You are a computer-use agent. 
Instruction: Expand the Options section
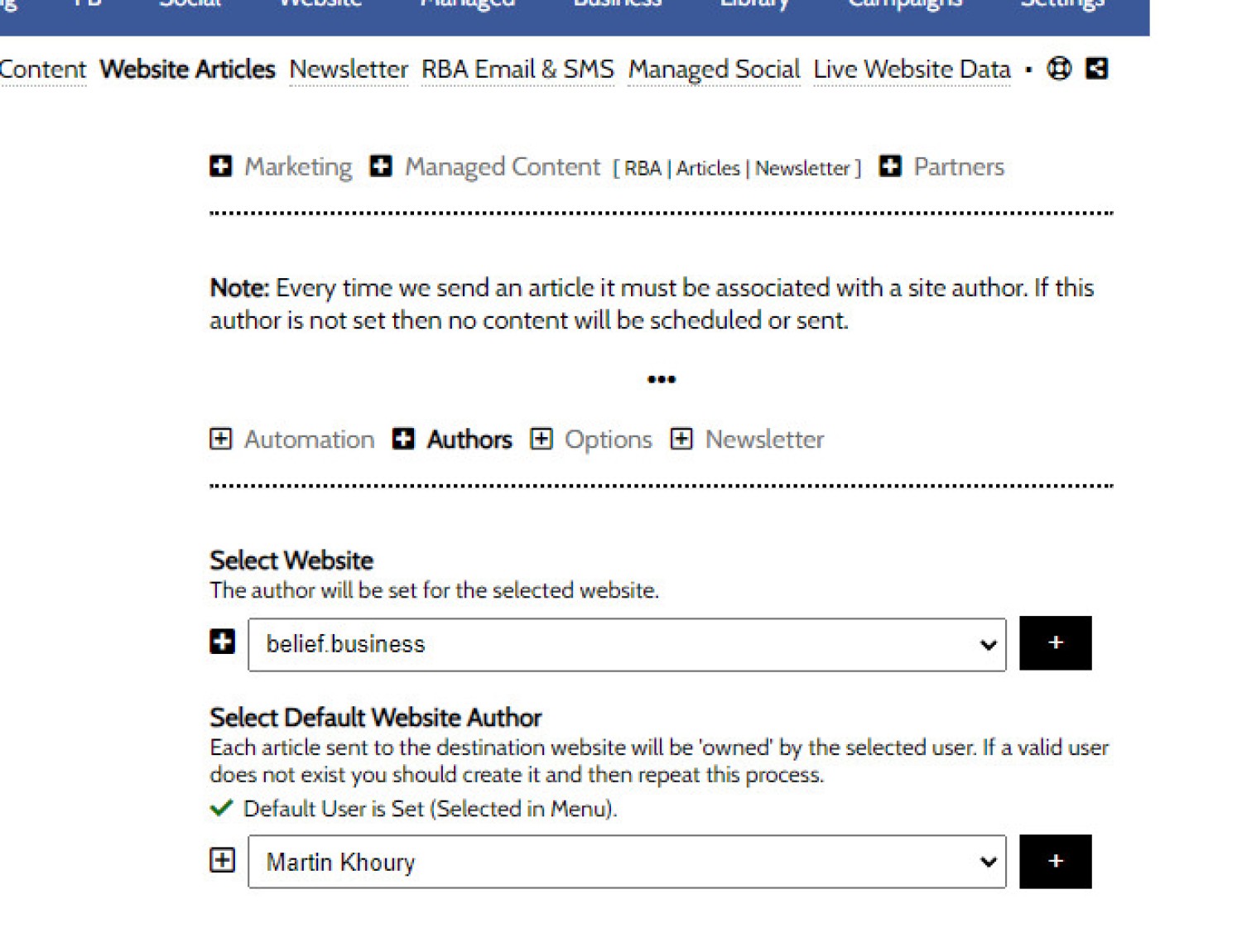point(591,439)
